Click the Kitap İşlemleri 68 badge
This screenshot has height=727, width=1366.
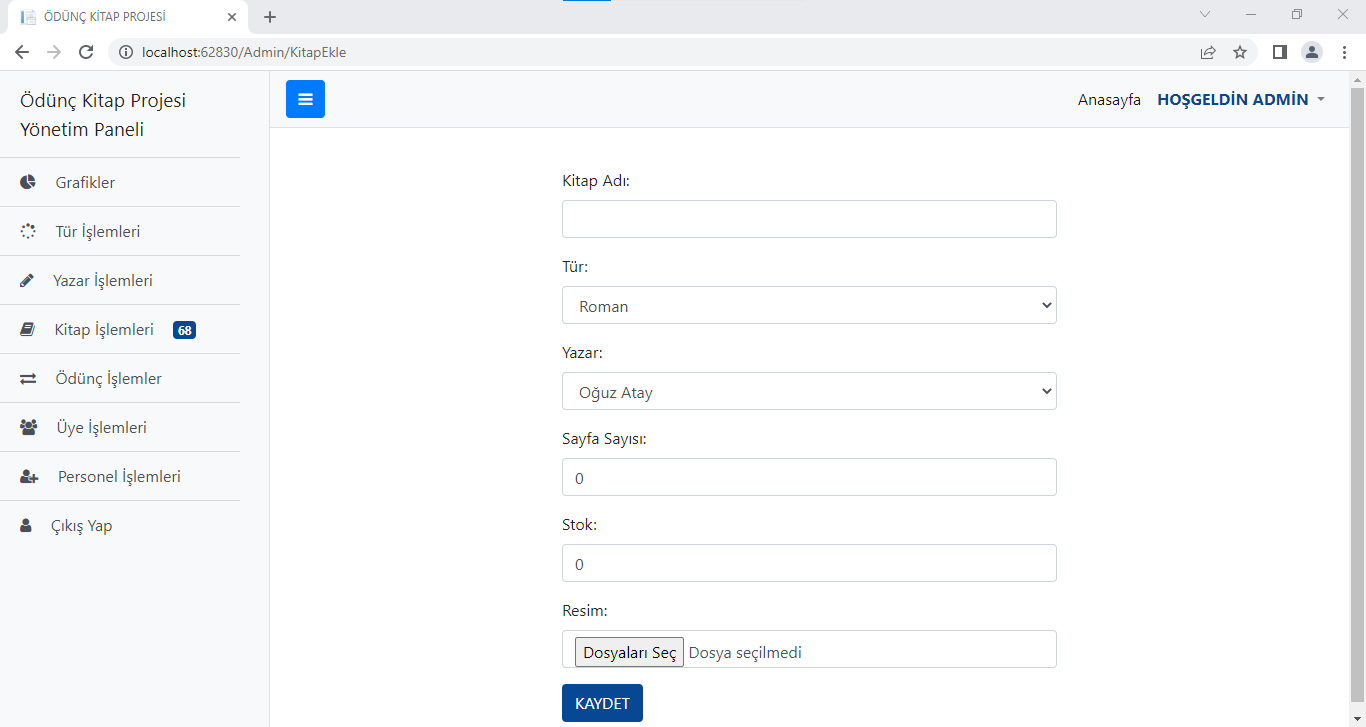(x=184, y=329)
